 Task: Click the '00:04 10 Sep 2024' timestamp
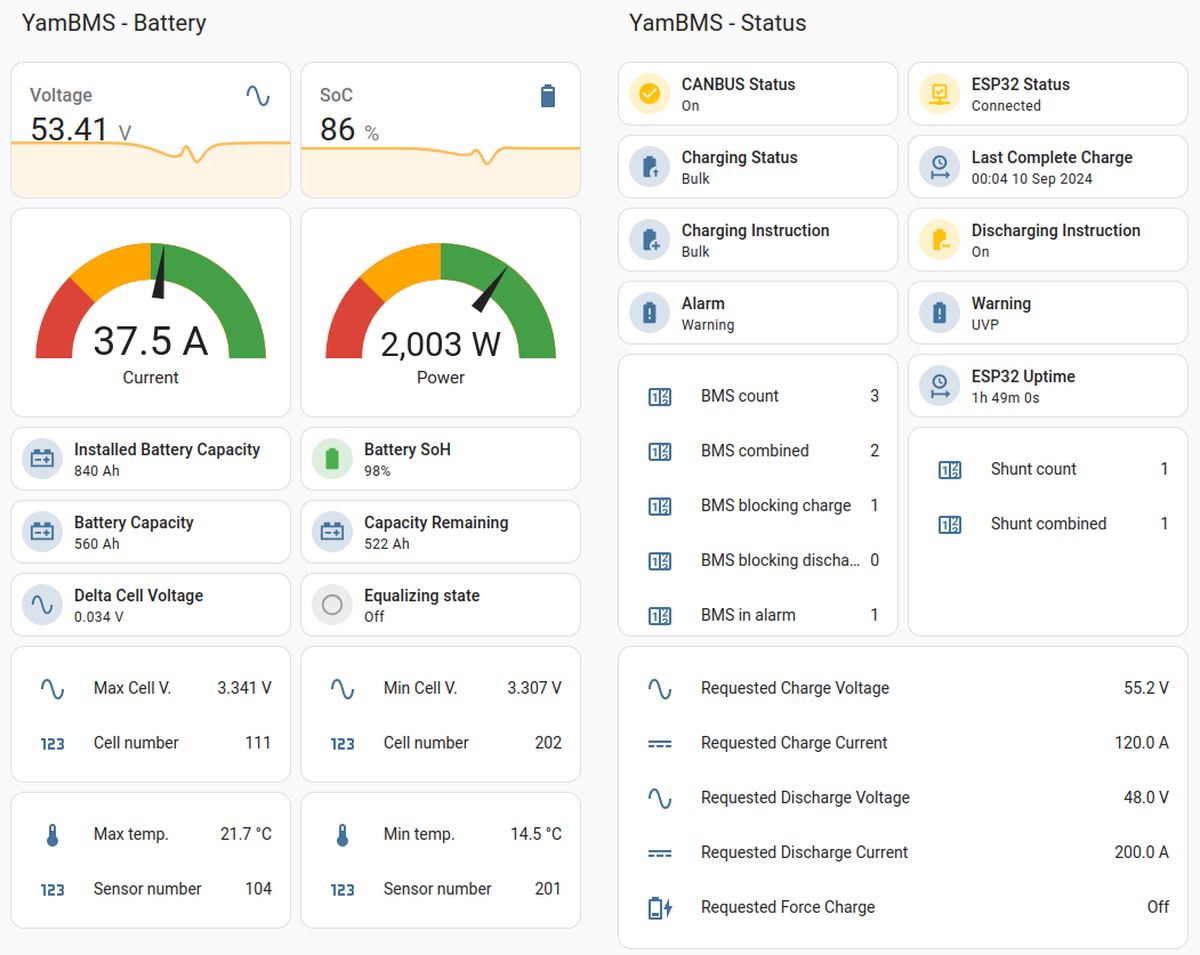tap(1032, 179)
